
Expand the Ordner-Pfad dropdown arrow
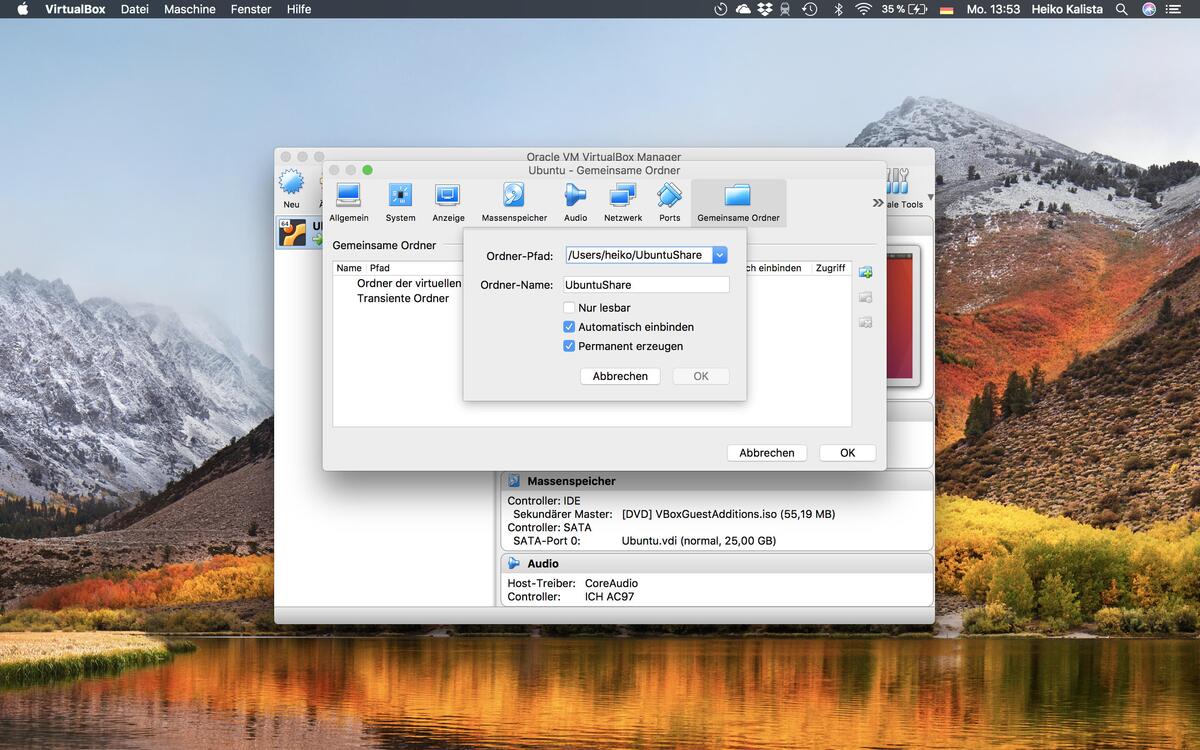(x=719, y=255)
